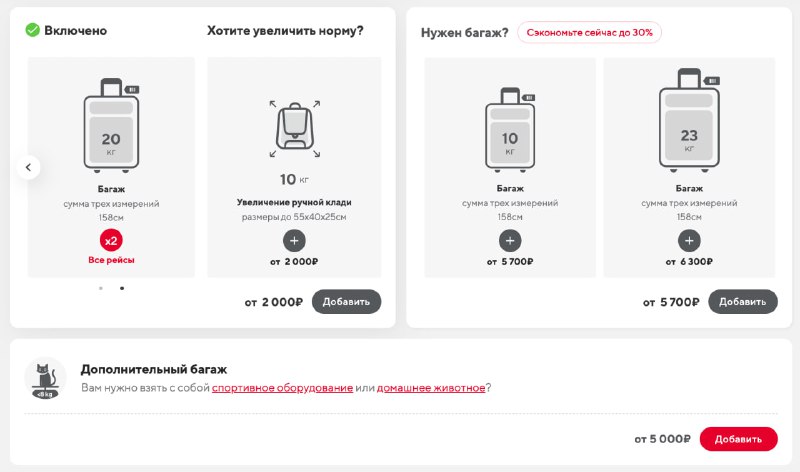
Task: Click red Добавить button for additional baggage
Action: 738,439
